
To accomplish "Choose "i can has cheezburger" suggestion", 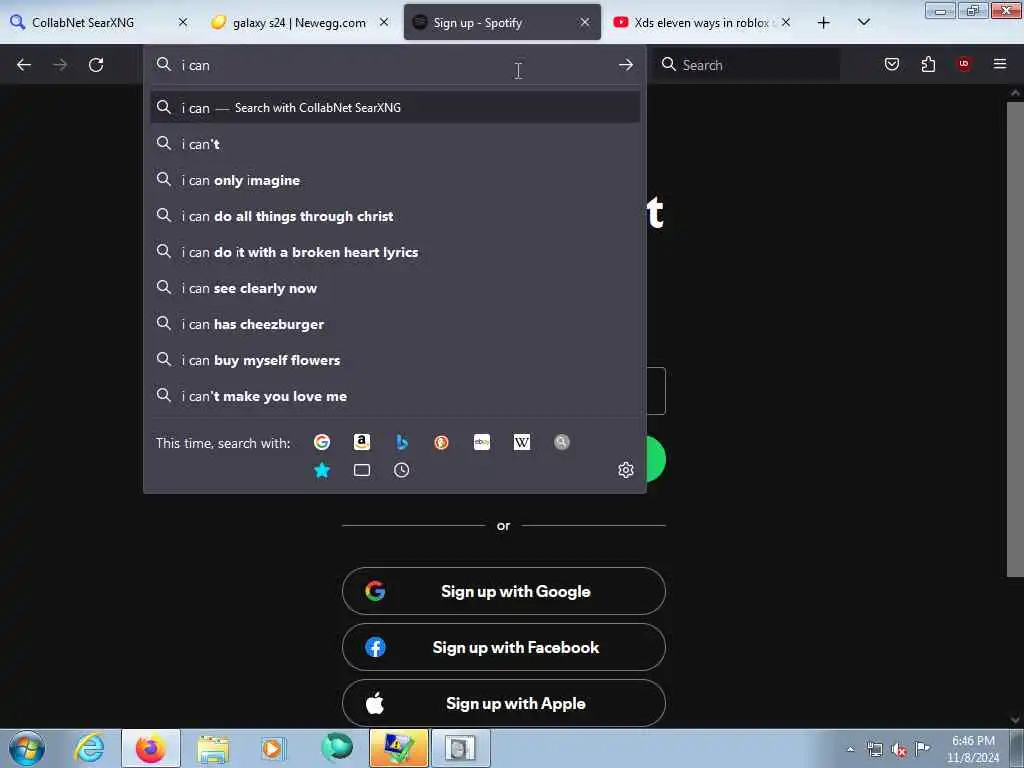I will pos(395,324).
